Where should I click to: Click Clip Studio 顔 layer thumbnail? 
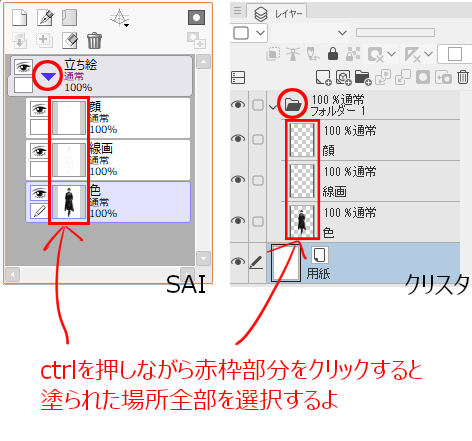[x=302, y=140]
